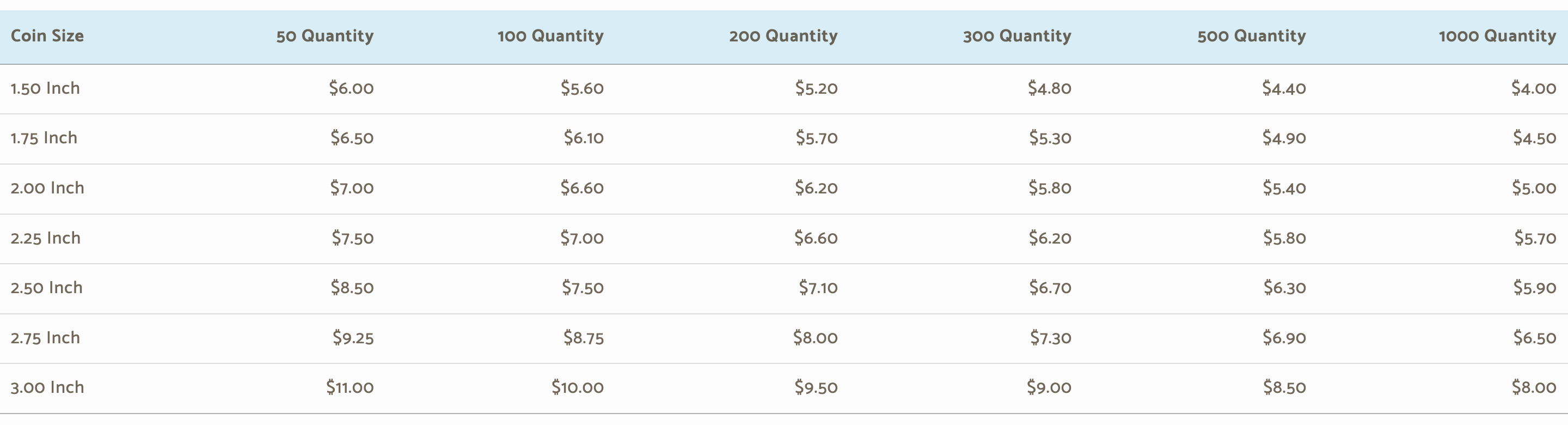Click the $11.00 price cell
Screen dimensions: 1568x425
[350, 387]
